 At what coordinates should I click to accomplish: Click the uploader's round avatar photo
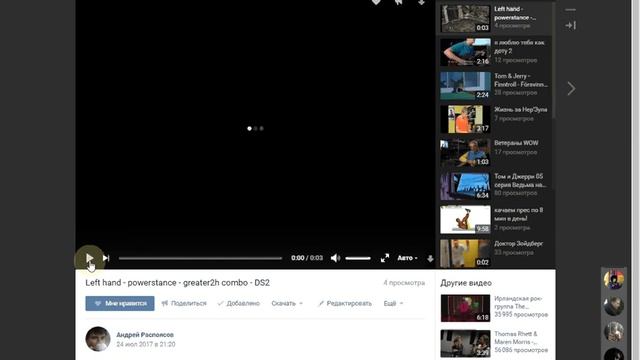(x=98, y=339)
